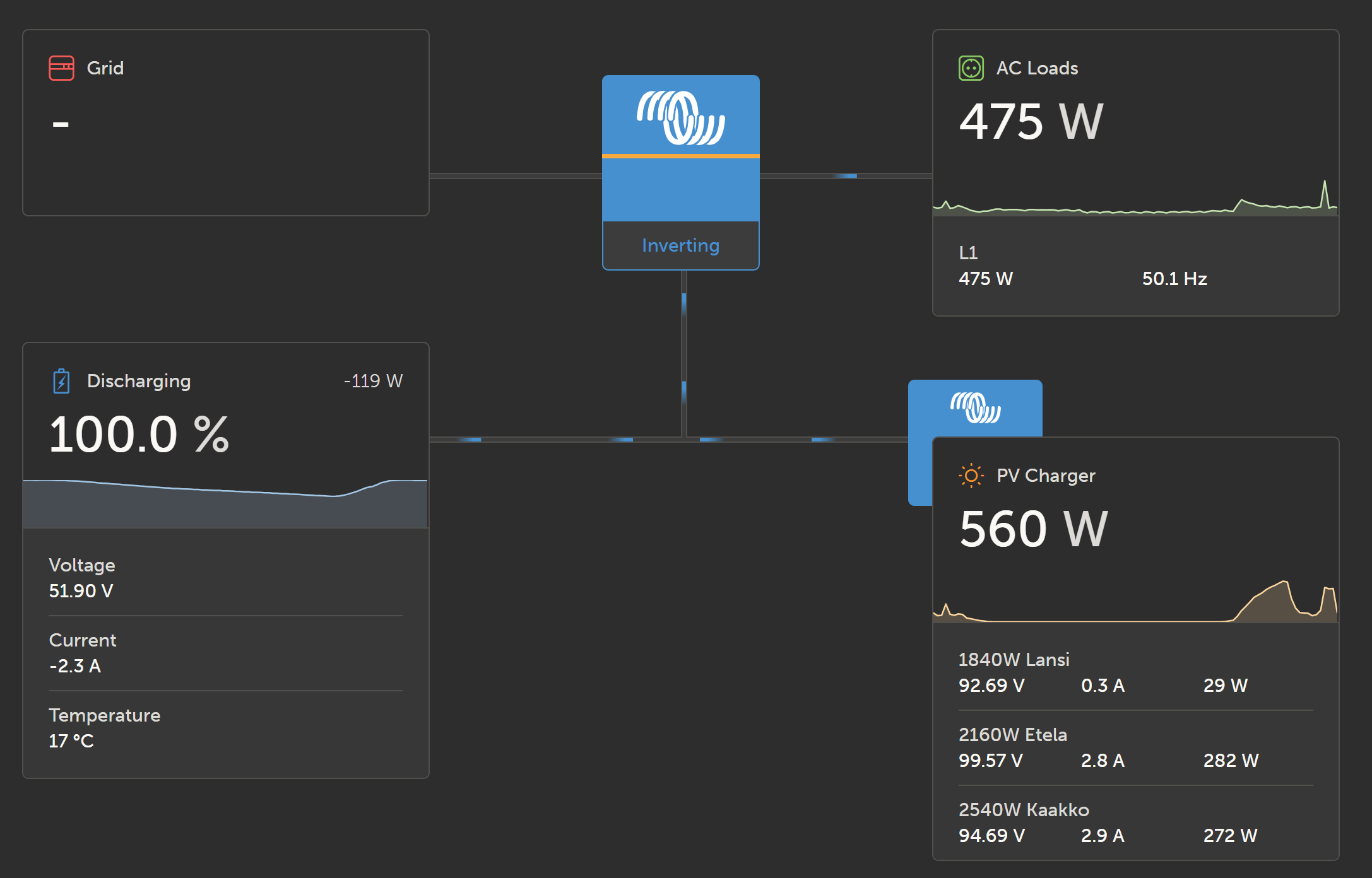Click the battery Temperature 17 °C row
This screenshot has width=1372, height=878.
coord(225,729)
